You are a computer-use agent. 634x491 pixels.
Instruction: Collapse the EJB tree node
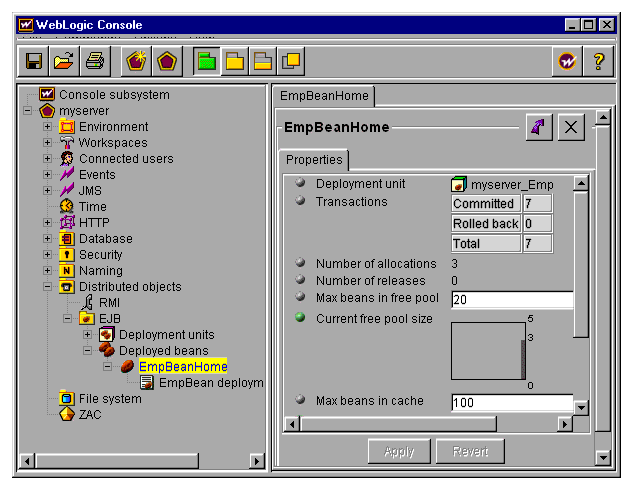pyautogui.click(x=67, y=319)
